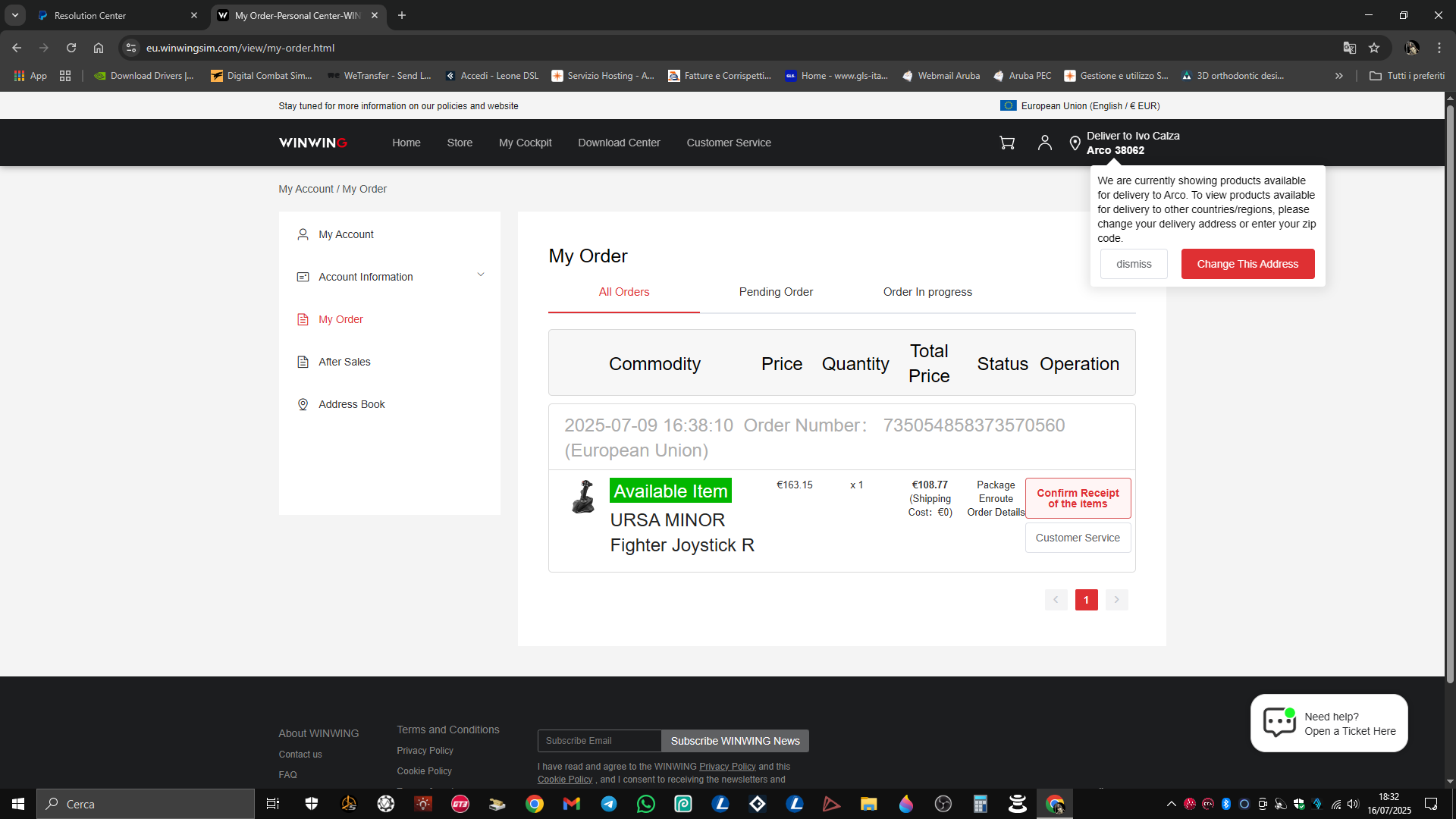The height and width of the screenshot is (819, 1456).
Task: Go to previous orders page
Action: (1056, 600)
